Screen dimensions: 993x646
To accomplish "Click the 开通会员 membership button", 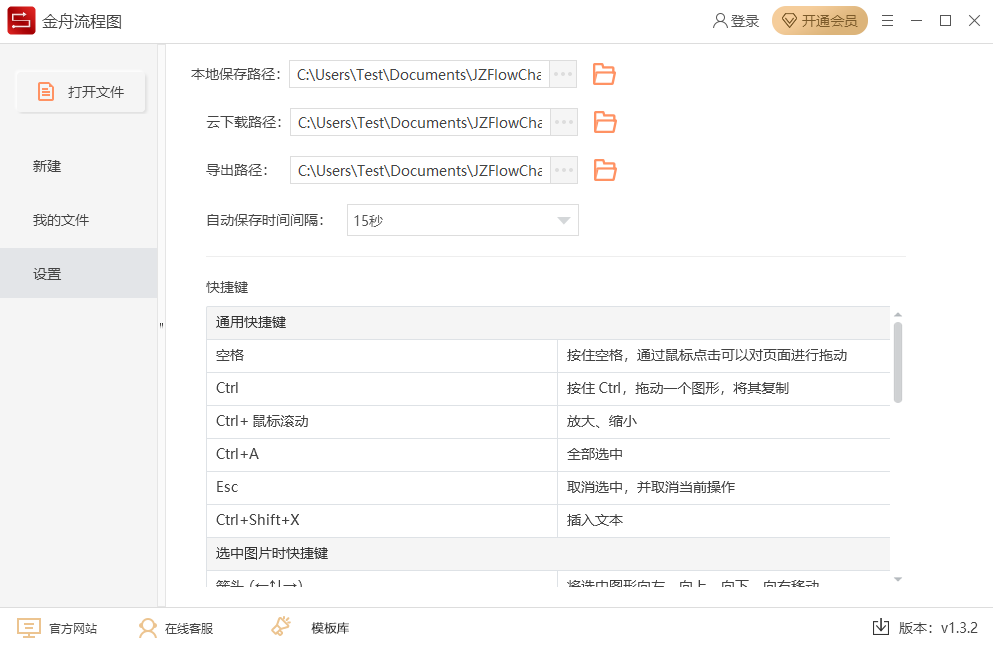I will 819,21.
